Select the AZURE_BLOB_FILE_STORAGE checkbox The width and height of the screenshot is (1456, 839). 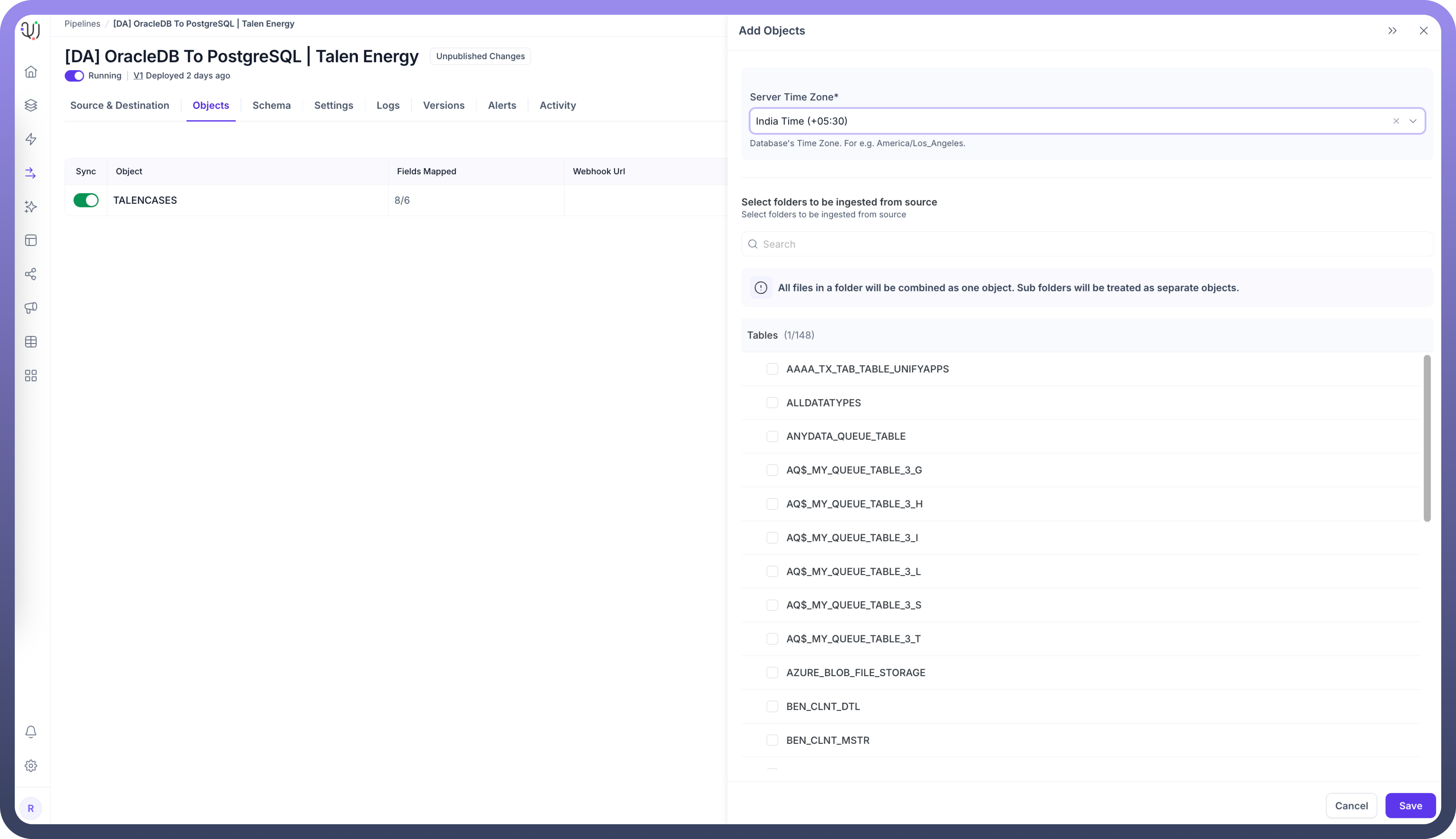tap(772, 672)
